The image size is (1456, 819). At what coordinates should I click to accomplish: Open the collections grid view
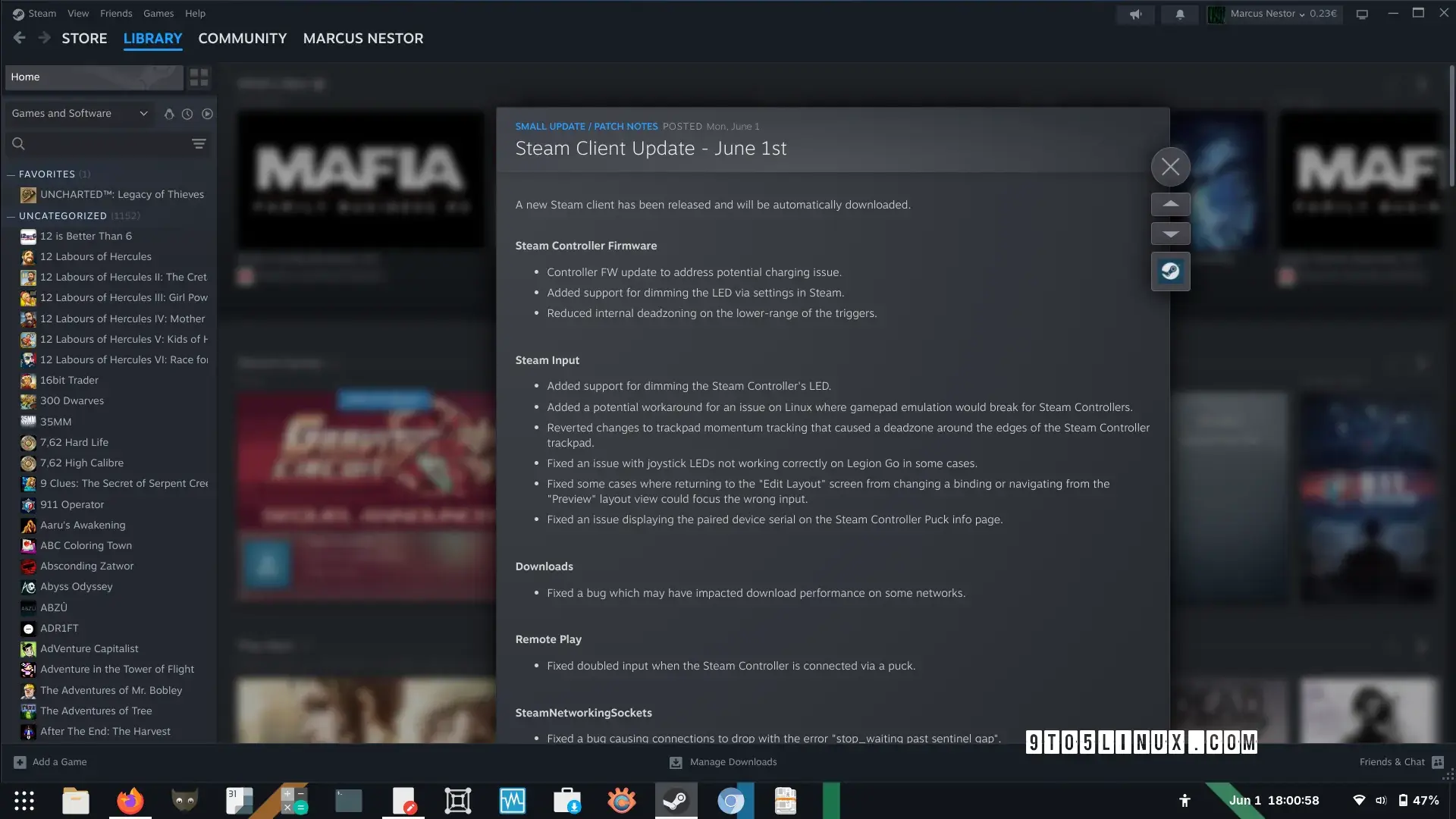[x=199, y=77]
